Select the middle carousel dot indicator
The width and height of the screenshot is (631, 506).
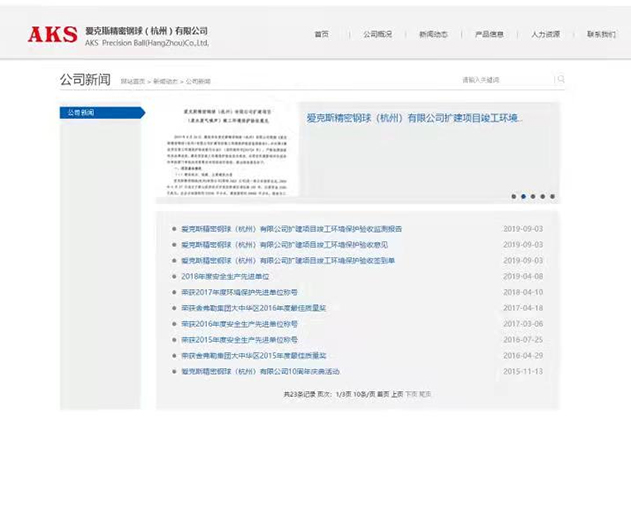tap(533, 196)
